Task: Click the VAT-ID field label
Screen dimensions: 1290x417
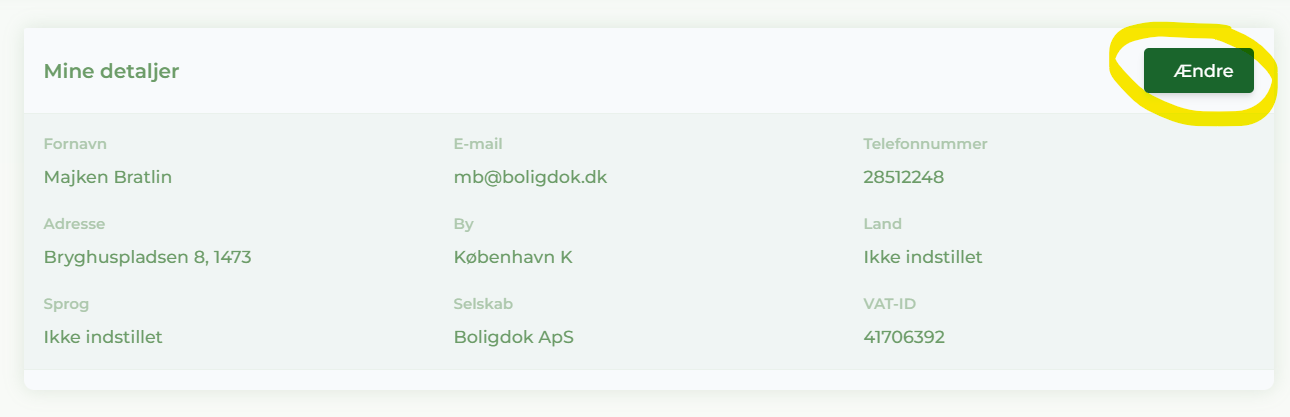Action: click(889, 304)
